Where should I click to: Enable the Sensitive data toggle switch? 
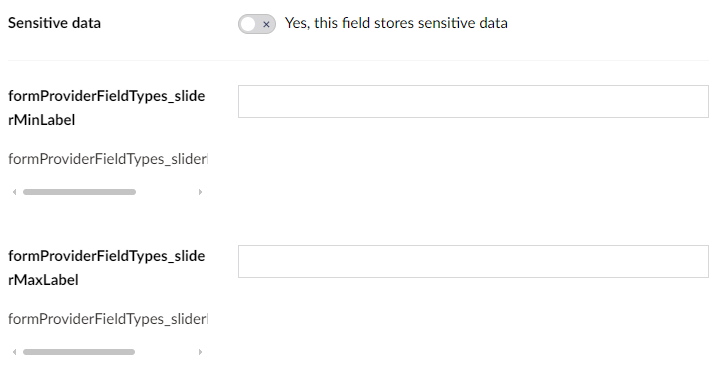pyautogui.click(x=257, y=24)
